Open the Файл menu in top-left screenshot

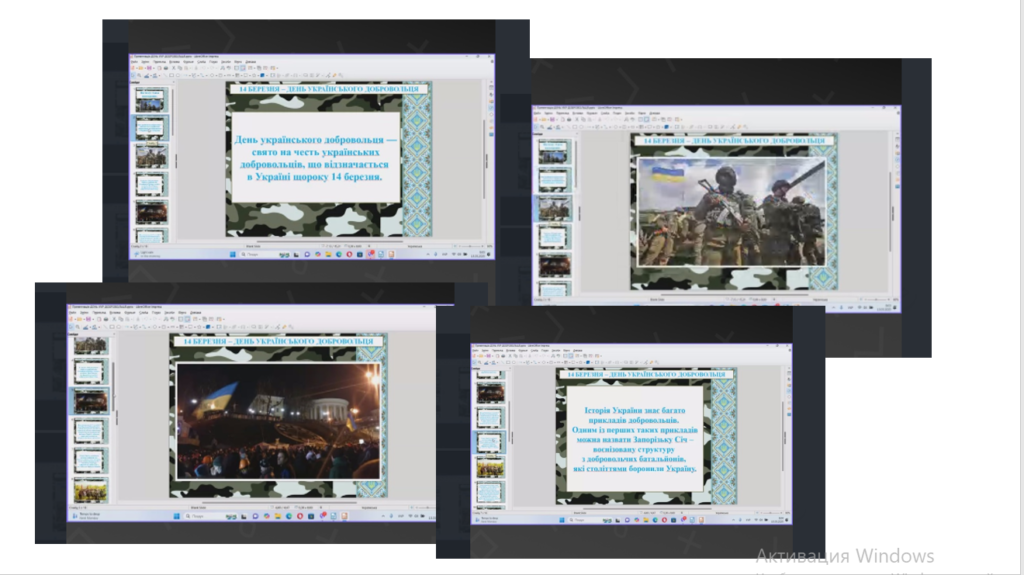(x=134, y=62)
